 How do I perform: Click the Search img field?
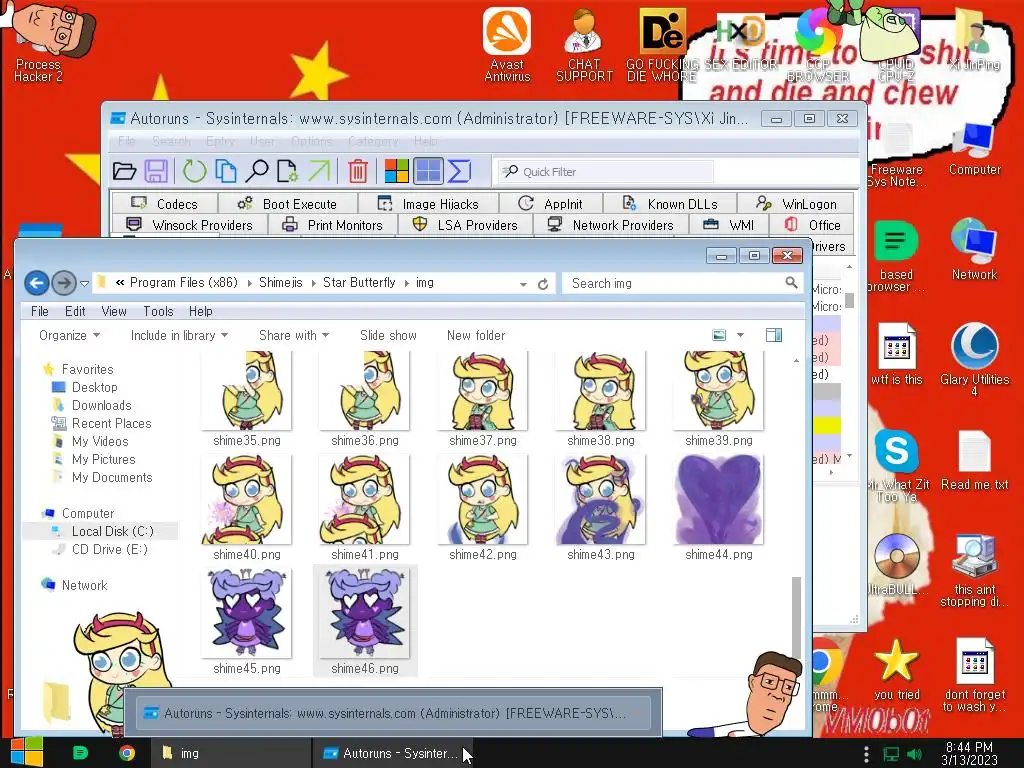tap(682, 283)
